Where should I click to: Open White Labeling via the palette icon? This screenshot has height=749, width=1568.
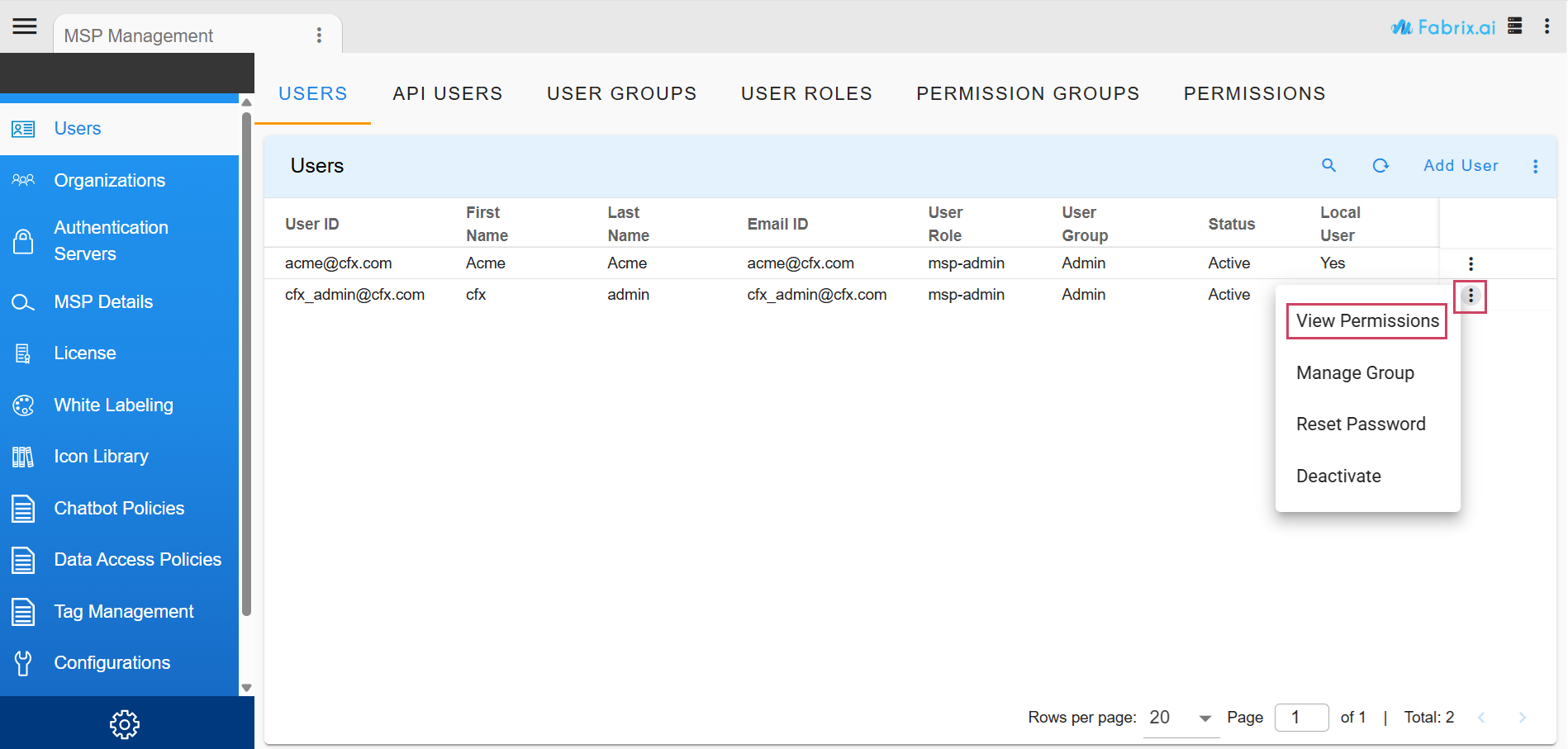coord(113,405)
